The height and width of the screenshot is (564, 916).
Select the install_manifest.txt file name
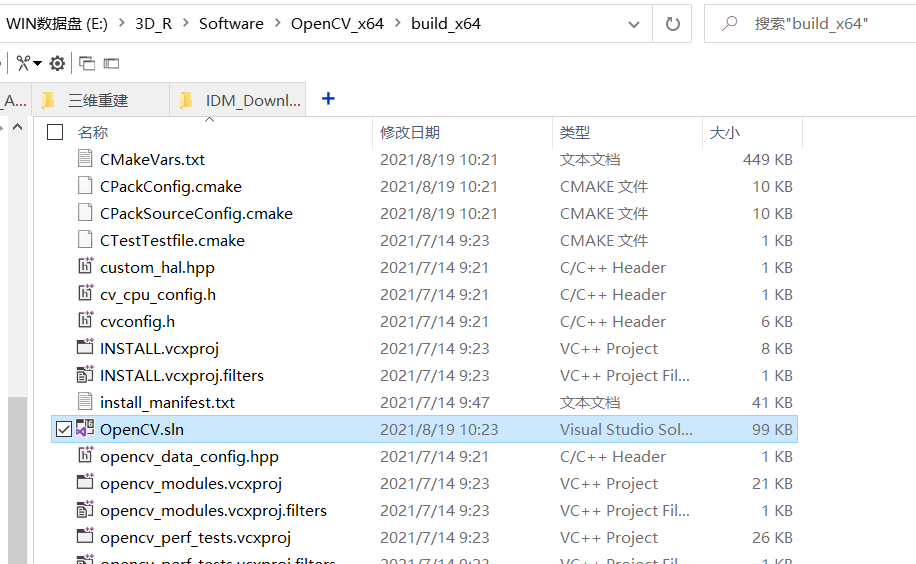(167, 402)
